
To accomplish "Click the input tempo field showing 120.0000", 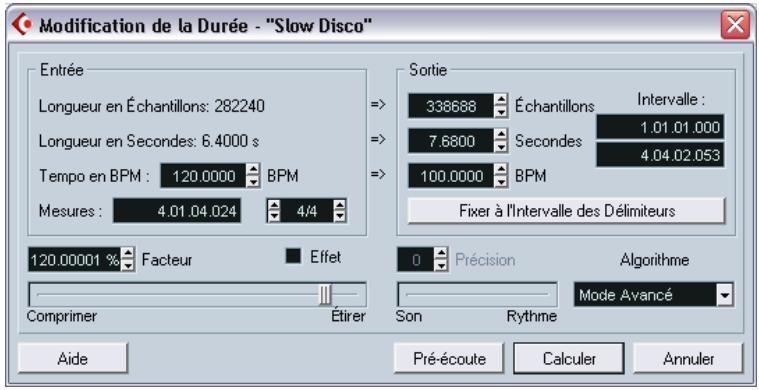I will 203,176.
